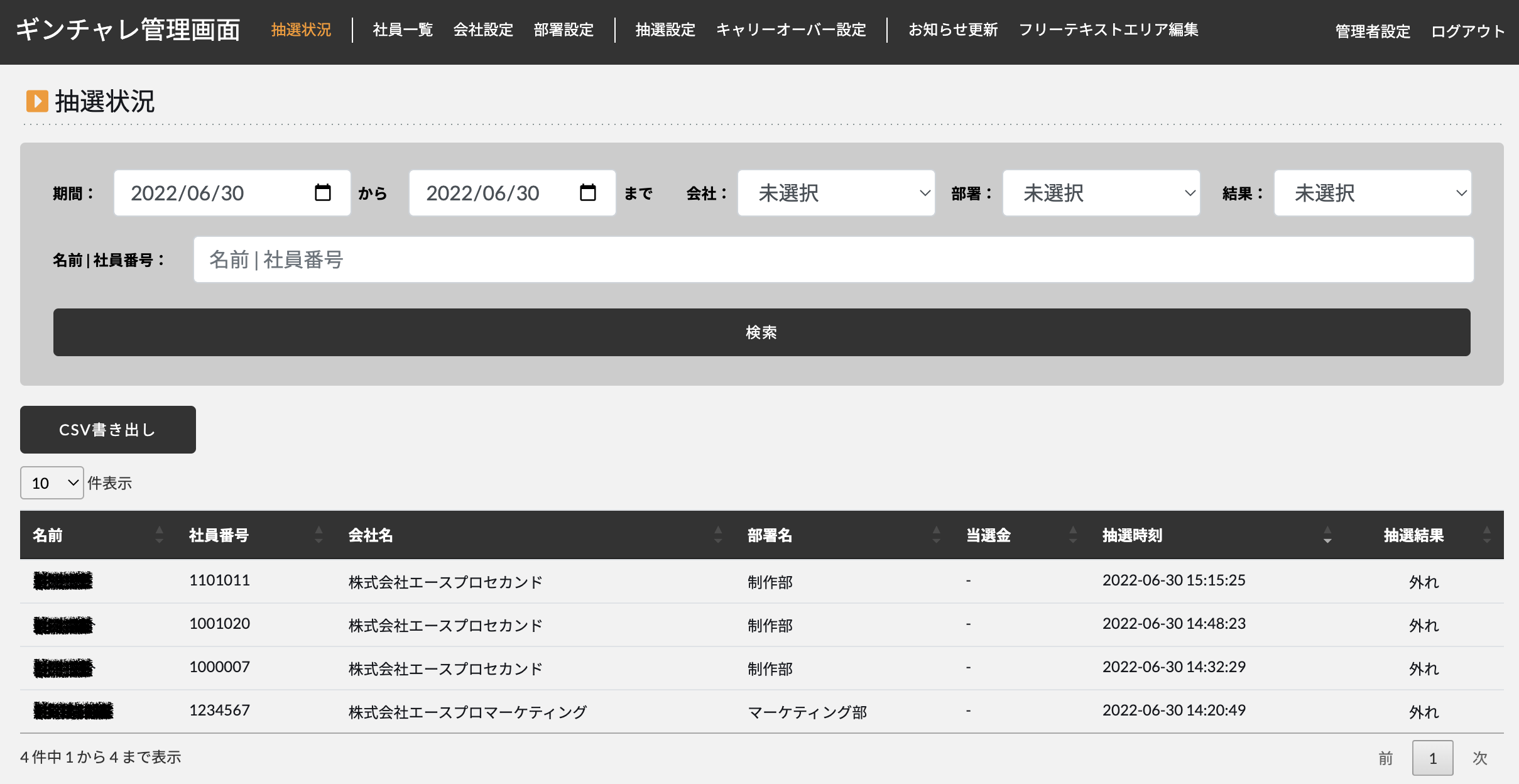
Task: Open 抽選設定 in top navigation
Action: pyautogui.click(x=665, y=30)
